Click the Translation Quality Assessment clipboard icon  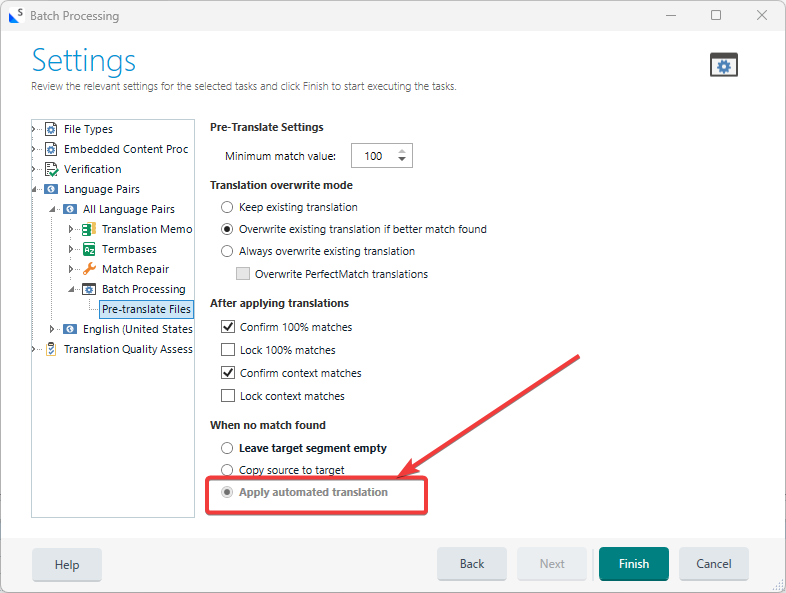pos(51,349)
